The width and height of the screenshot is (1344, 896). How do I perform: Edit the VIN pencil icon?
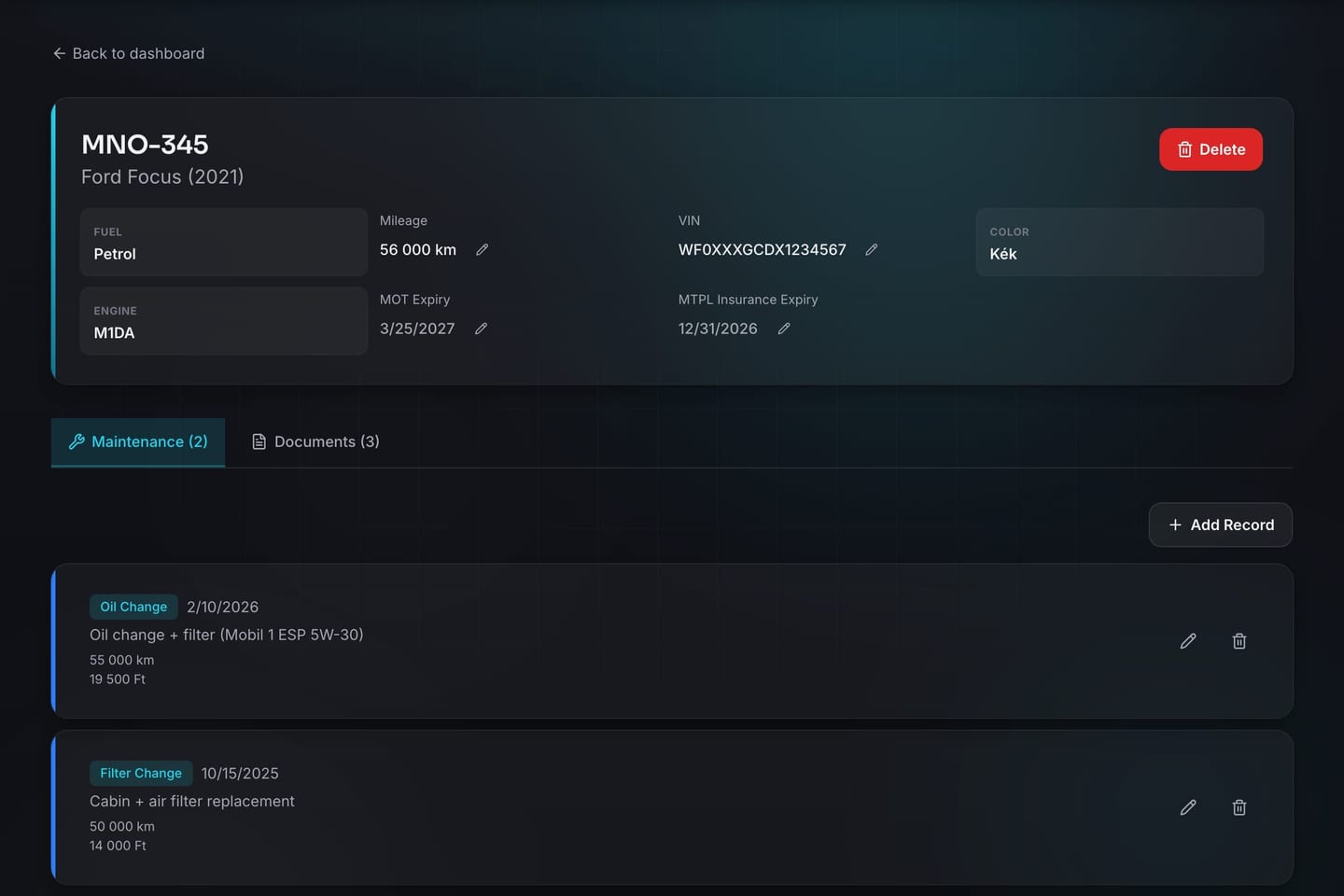point(871,250)
